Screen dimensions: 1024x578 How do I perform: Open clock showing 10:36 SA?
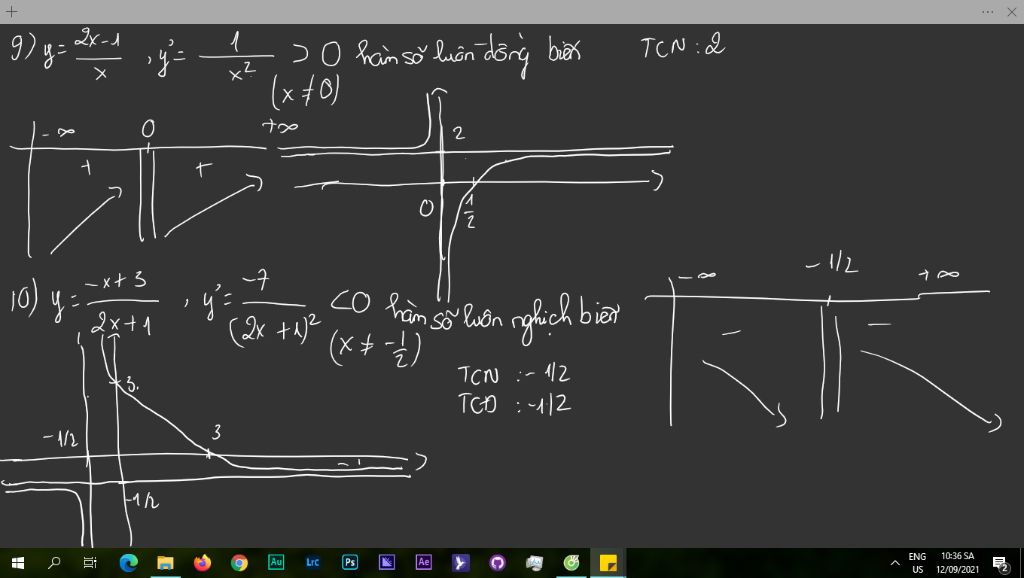coord(957,562)
